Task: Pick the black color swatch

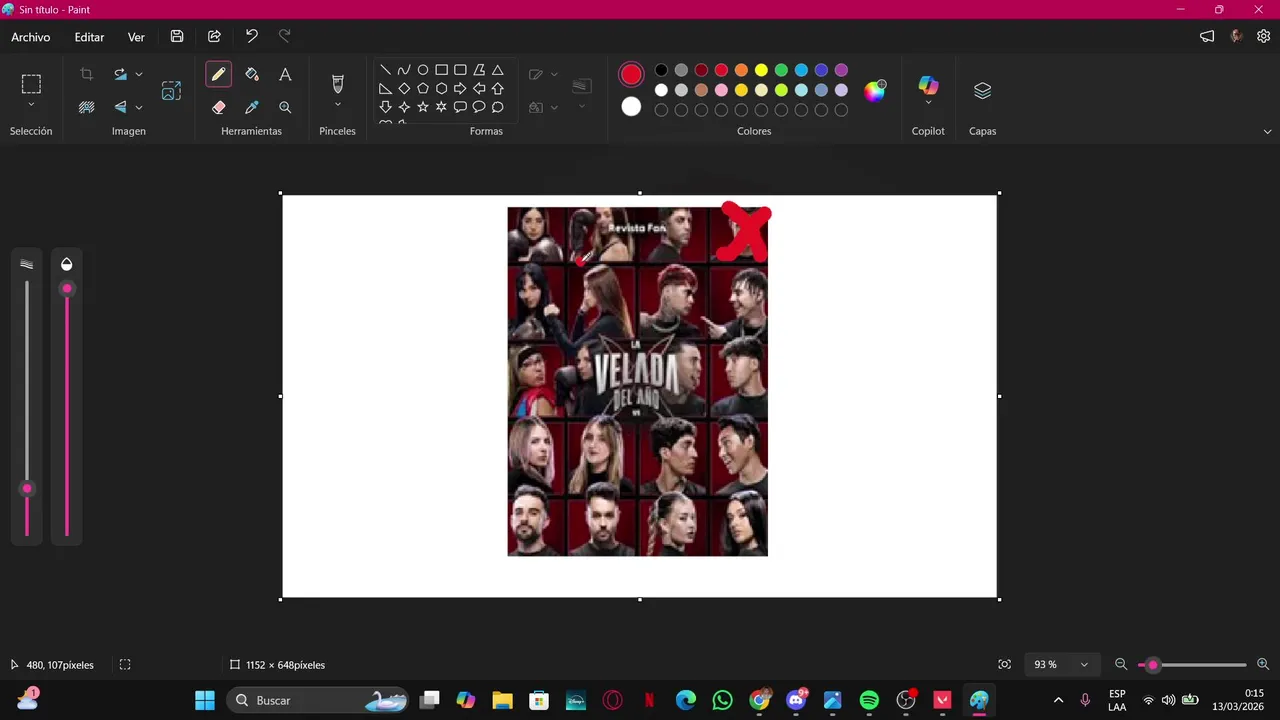Action: pyautogui.click(x=661, y=70)
